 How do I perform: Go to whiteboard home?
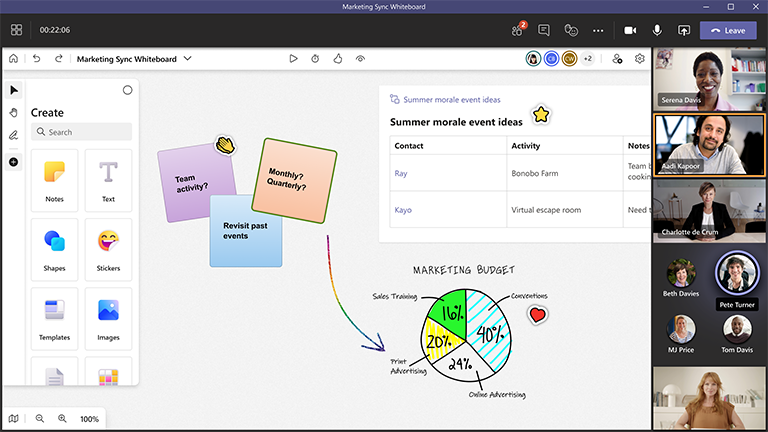[13, 59]
